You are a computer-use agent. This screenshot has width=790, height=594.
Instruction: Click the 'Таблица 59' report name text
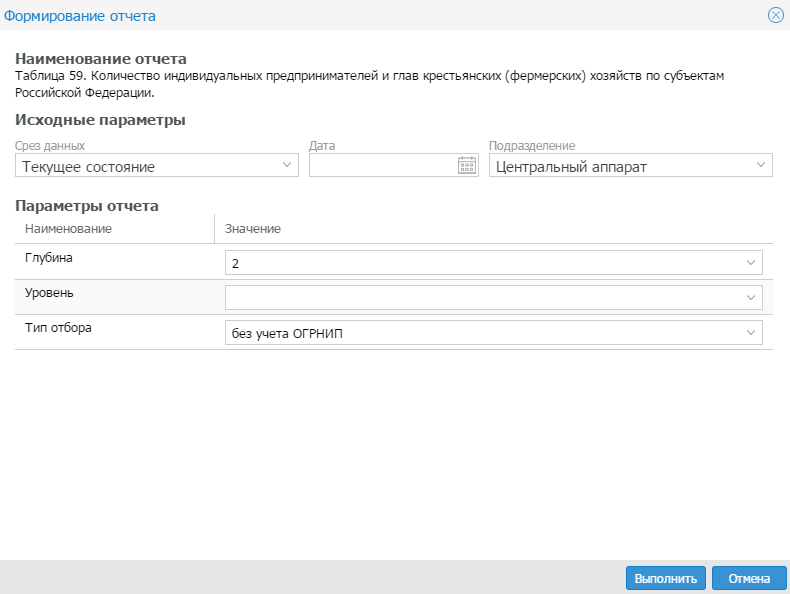369,84
